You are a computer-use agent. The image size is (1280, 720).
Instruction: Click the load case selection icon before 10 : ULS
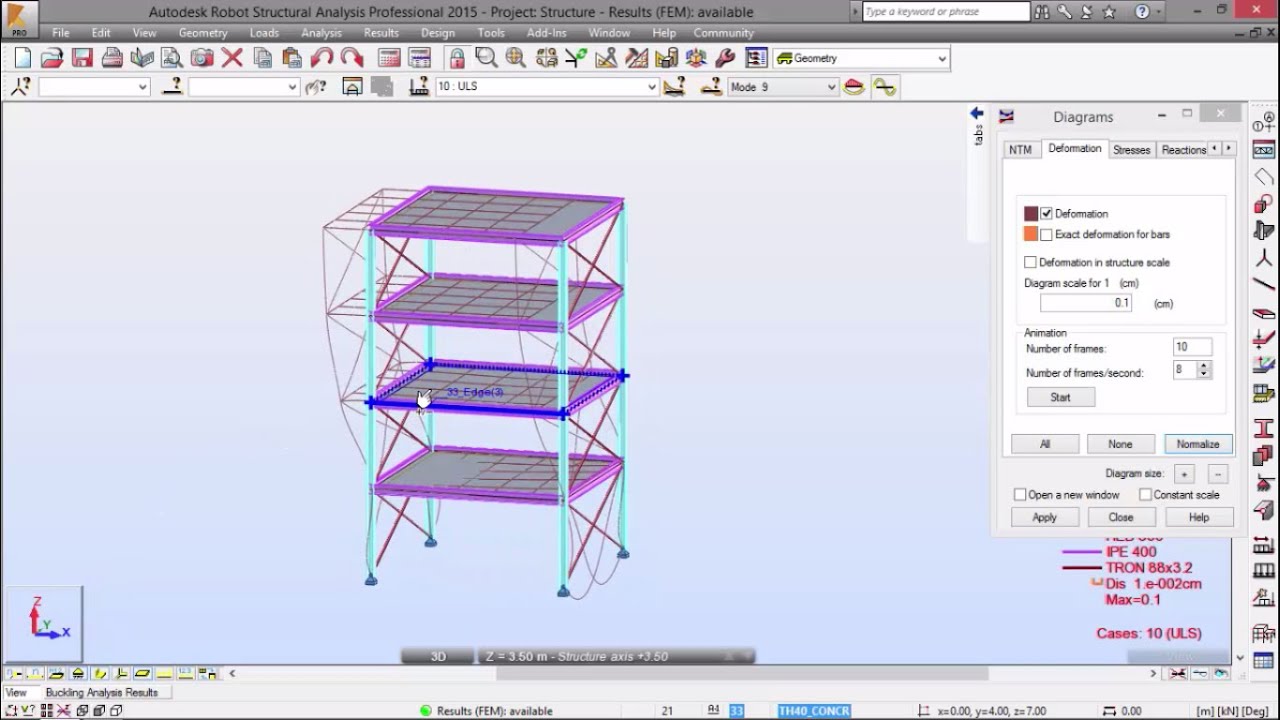pyautogui.click(x=419, y=87)
